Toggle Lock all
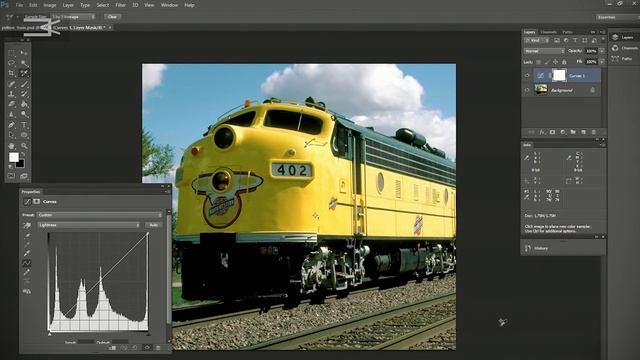Viewport: 640px width, 360px height. [x=564, y=62]
